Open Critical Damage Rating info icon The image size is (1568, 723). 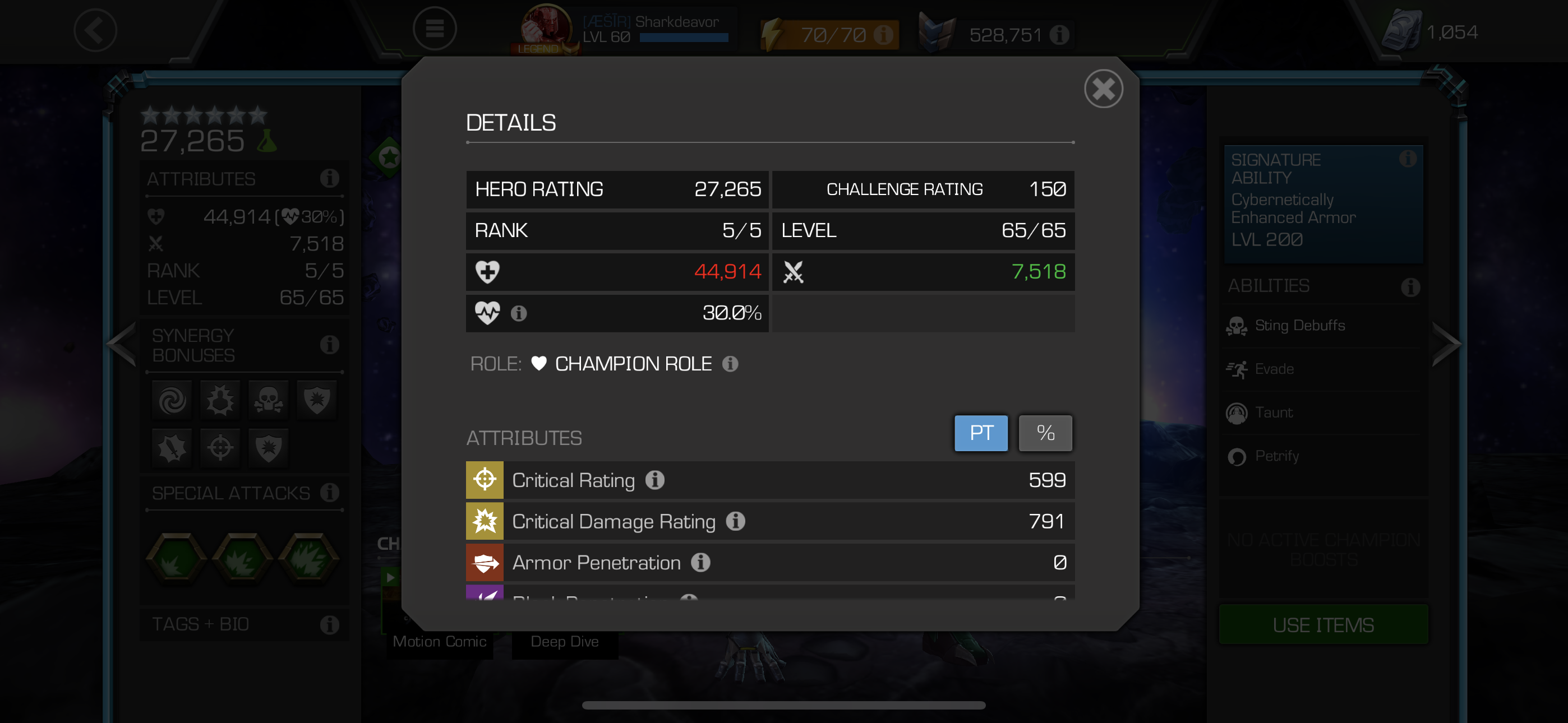(x=735, y=522)
